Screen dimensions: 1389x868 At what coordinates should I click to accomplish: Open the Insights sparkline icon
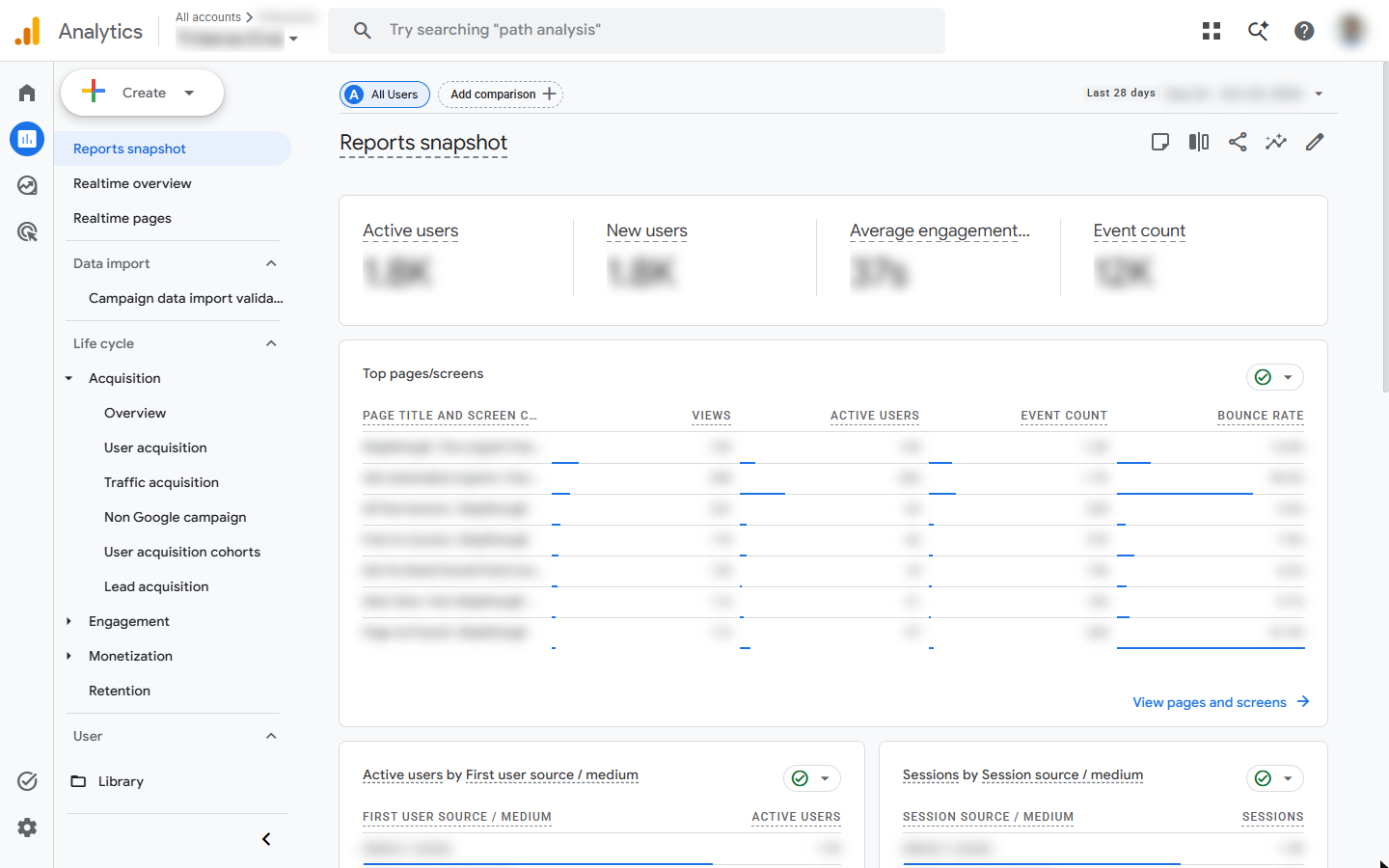coord(1275,142)
